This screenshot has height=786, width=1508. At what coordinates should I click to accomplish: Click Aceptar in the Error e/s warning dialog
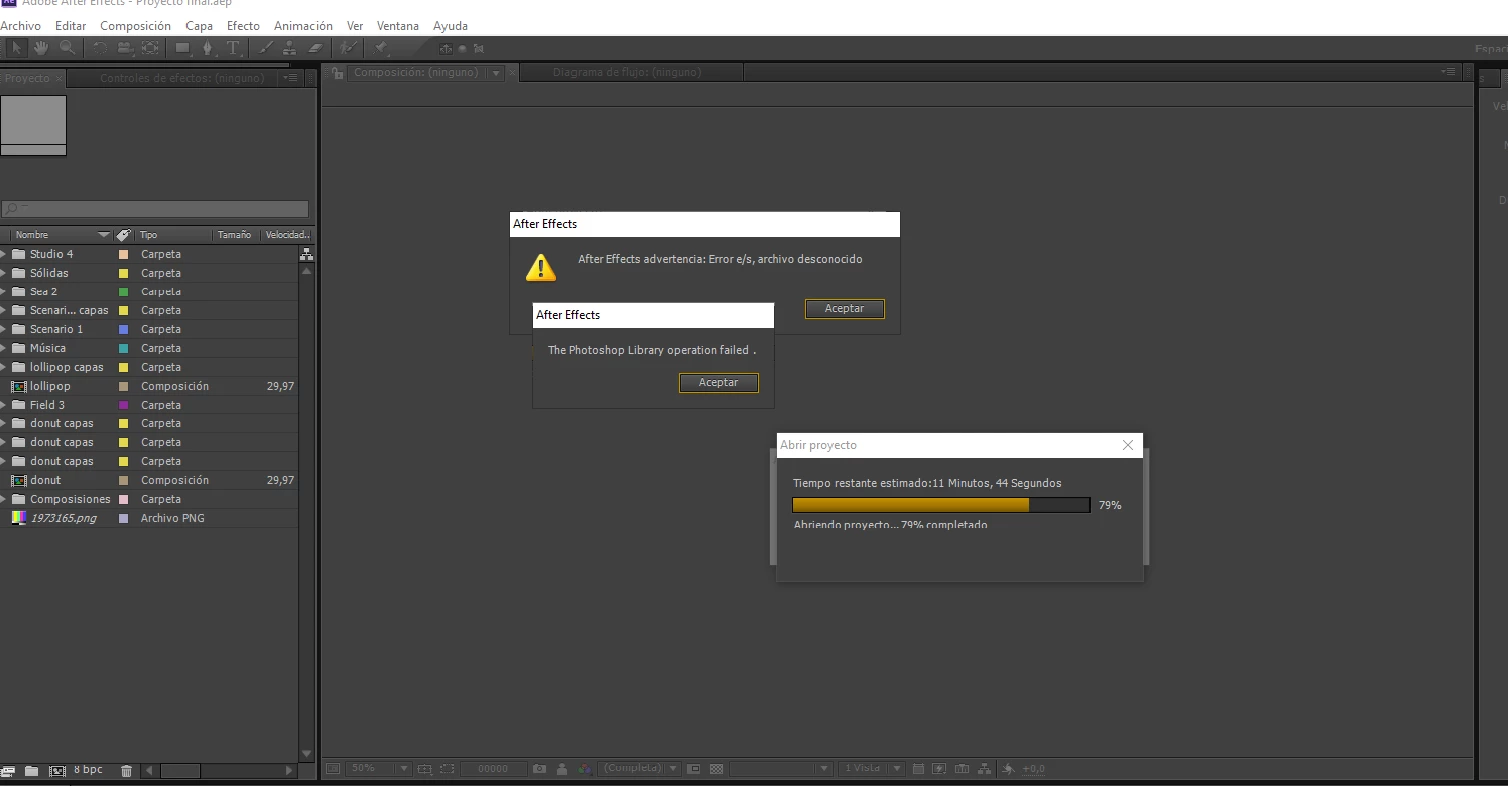[844, 309]
